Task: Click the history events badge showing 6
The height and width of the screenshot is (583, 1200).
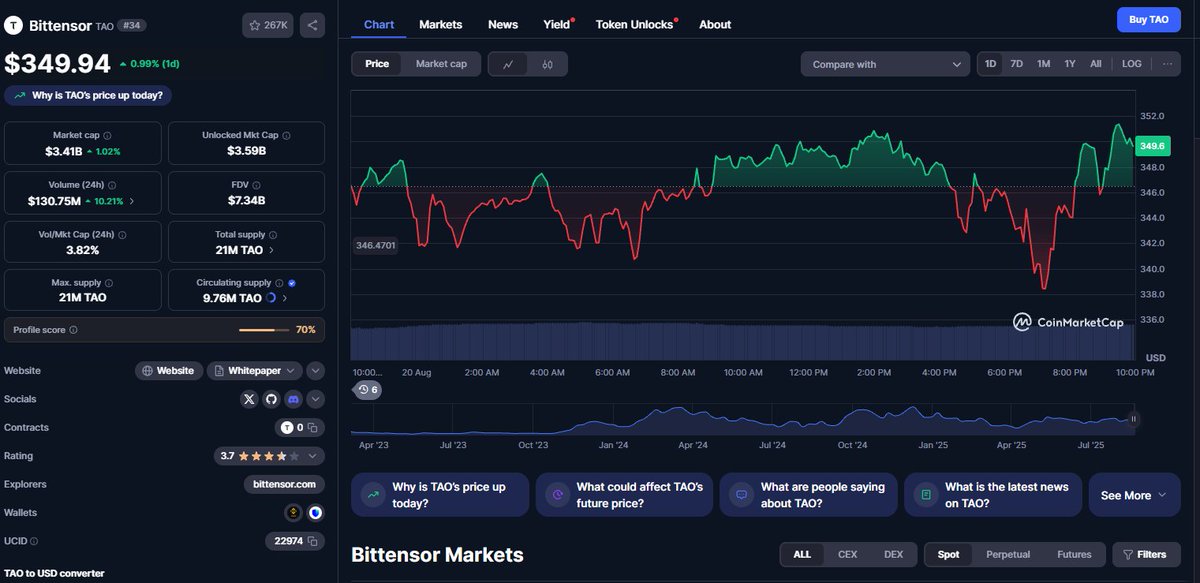Action: click(x=367, y=390)
